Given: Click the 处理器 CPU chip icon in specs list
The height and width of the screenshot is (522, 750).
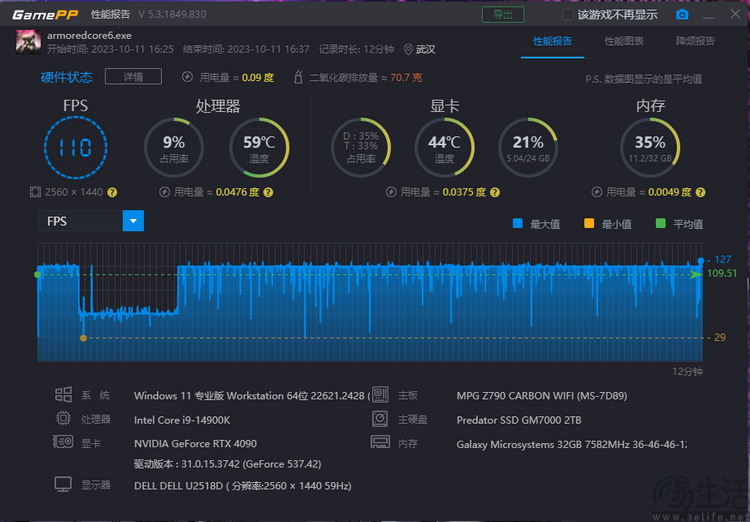Looking at the screenshot, I should pyautogui.click(x=63, y=419).
